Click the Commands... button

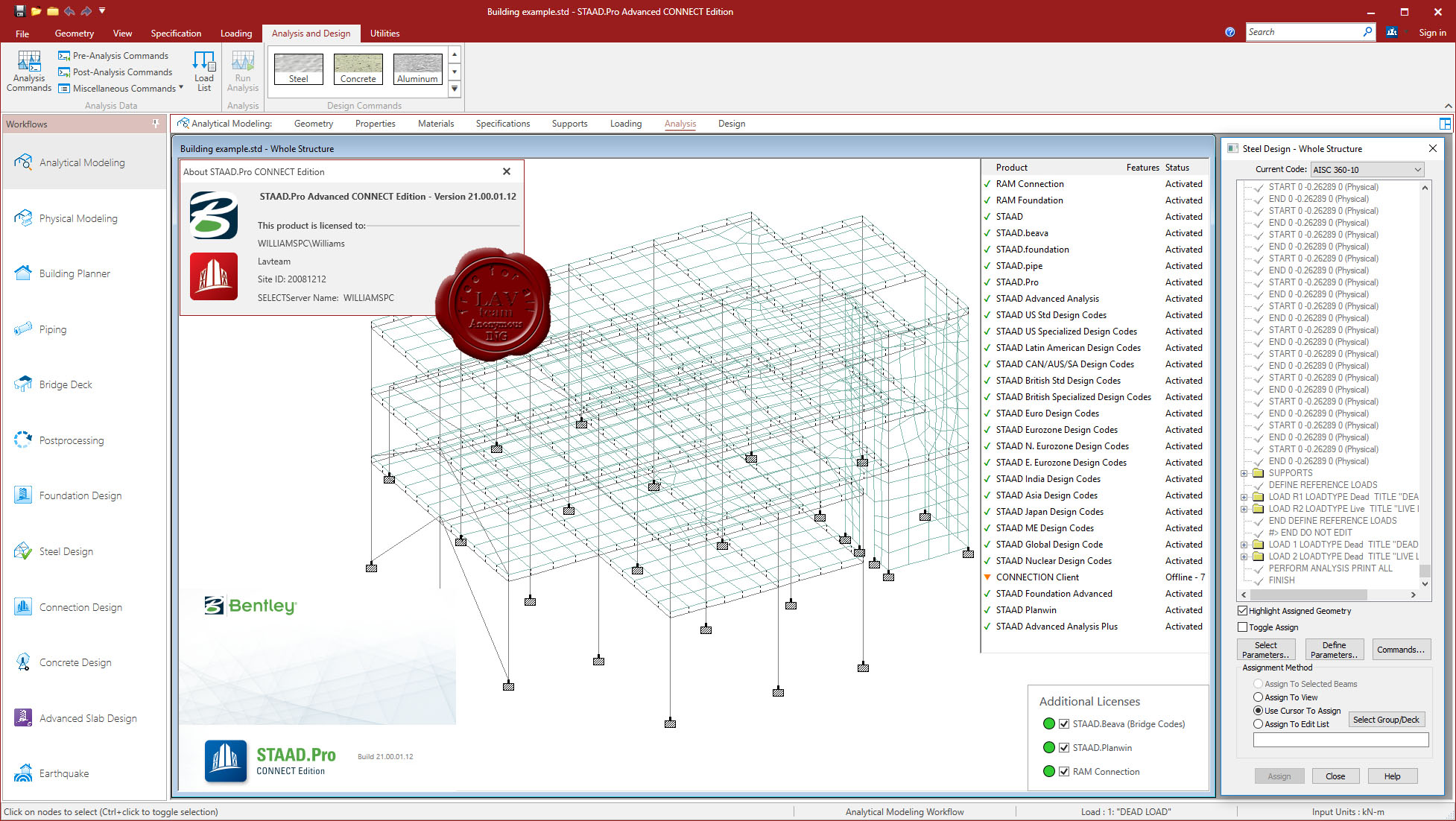1400,650
